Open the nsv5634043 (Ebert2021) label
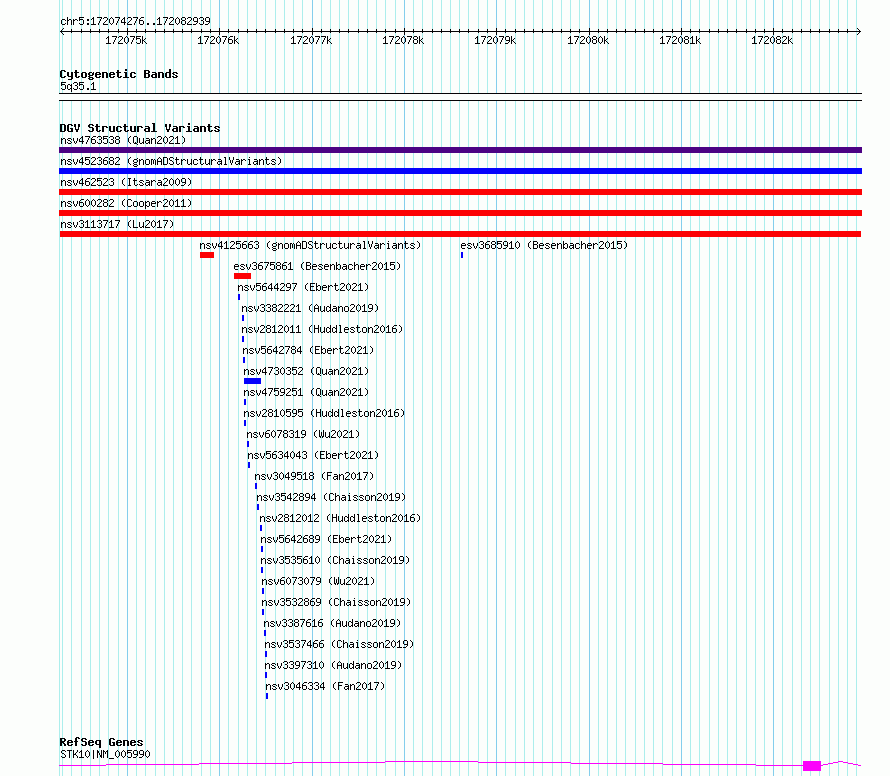Viewport: 890px width, 776px height. 313,455
